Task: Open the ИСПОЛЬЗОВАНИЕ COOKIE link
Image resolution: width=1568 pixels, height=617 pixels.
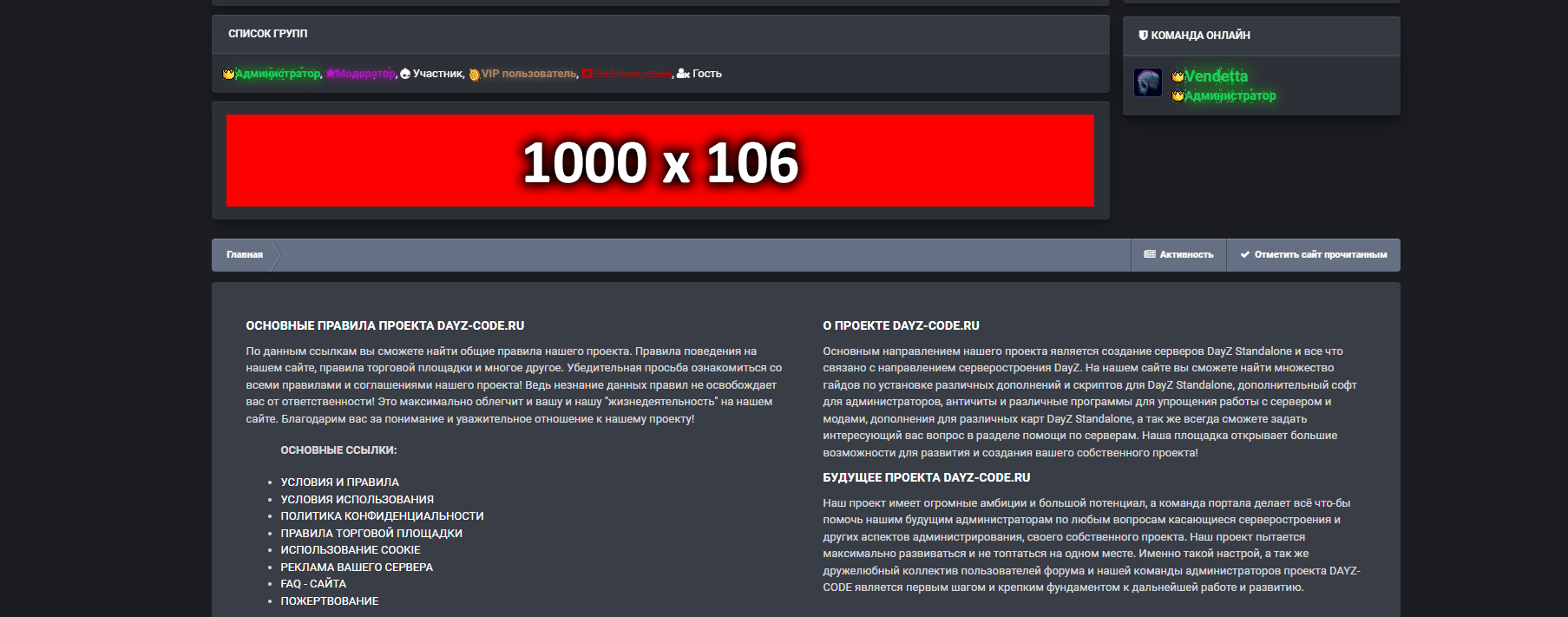Action: point(351,550)
